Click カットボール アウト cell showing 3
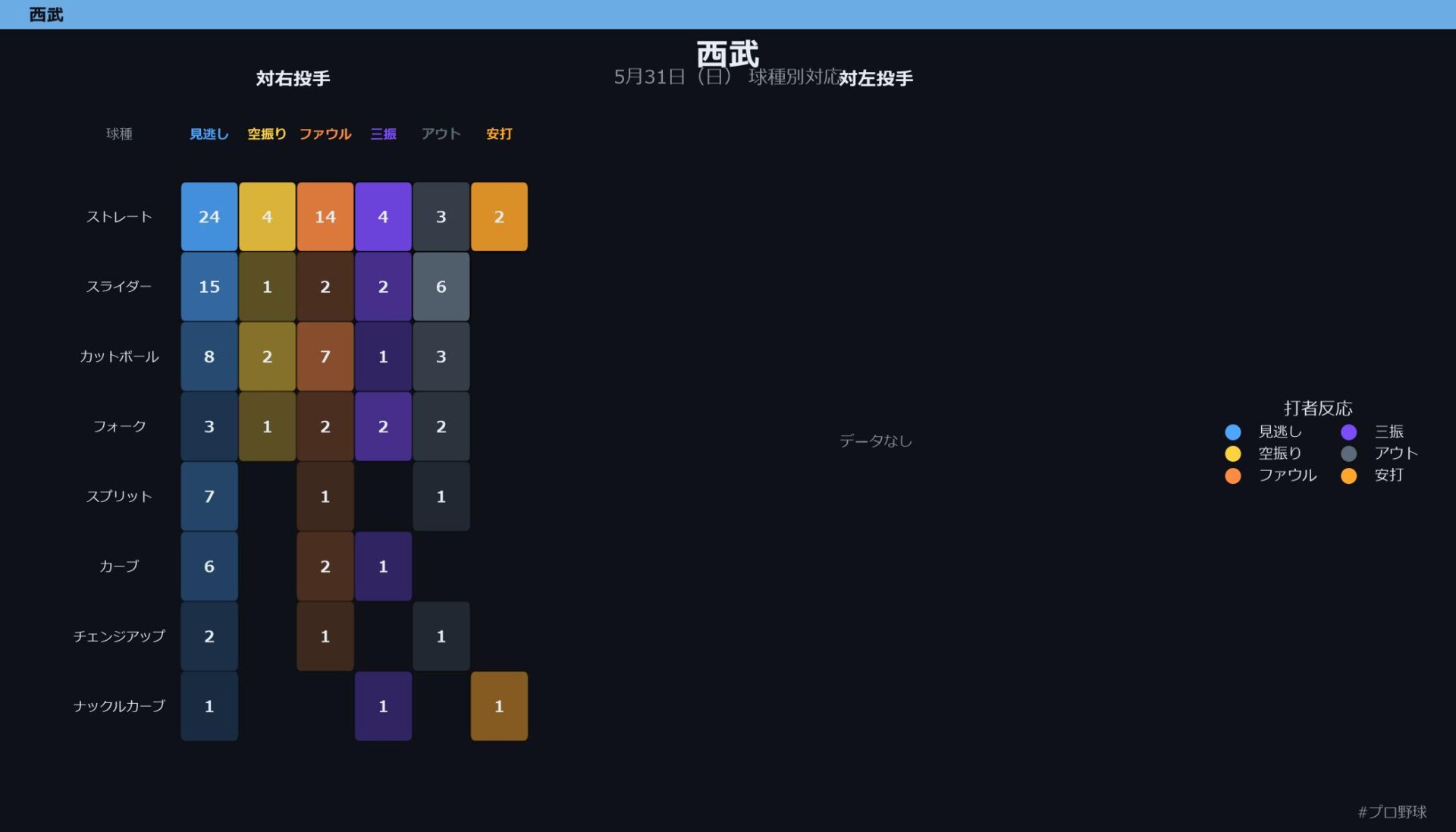This screenshot has width=1456, height=832. tap(441, 356)
